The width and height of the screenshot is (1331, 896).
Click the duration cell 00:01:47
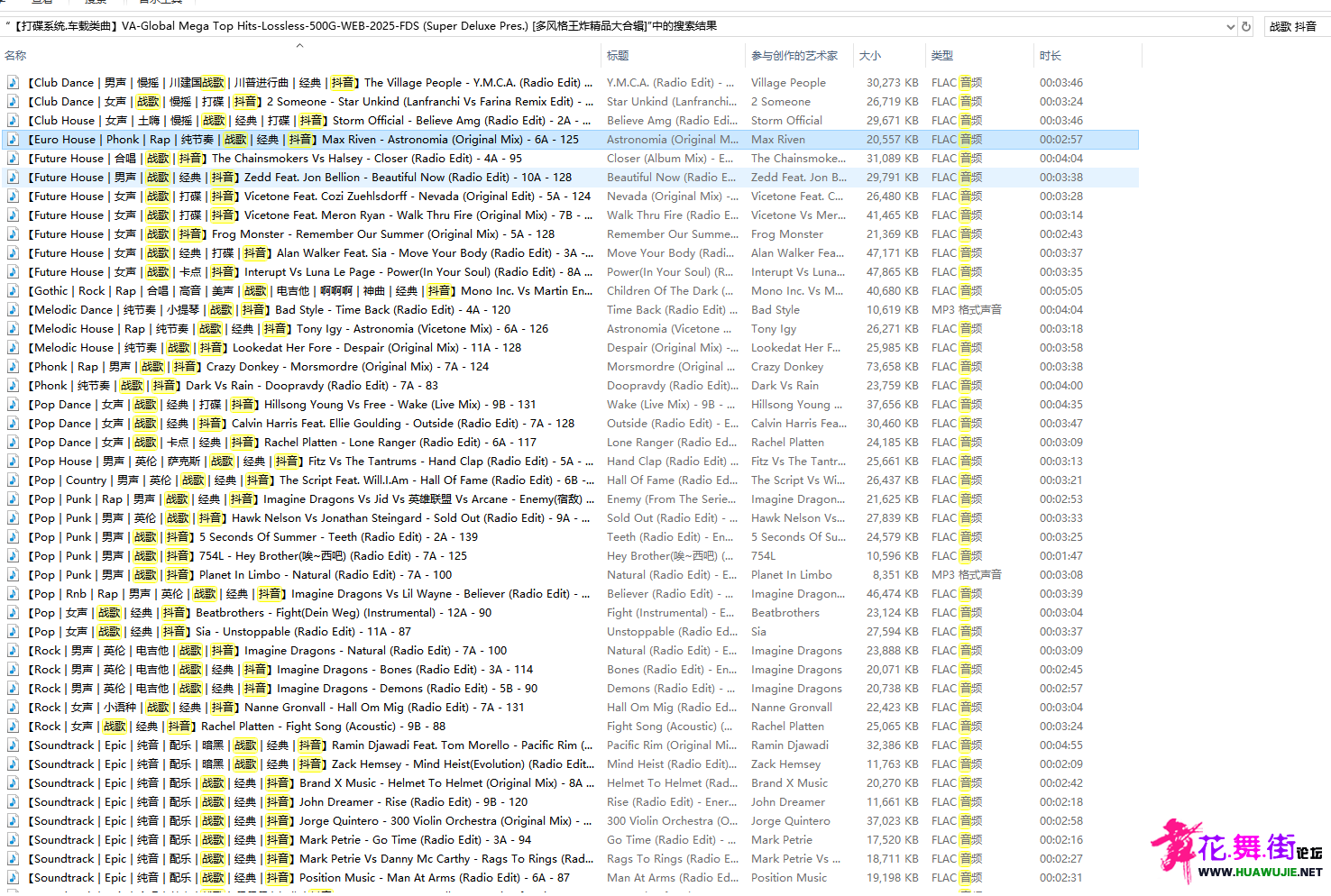click(1061, 556)
